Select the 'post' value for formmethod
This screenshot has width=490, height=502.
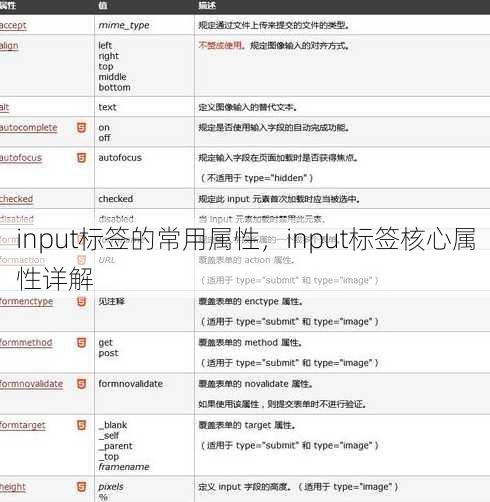pyautogui.click(x=108, y=353)
